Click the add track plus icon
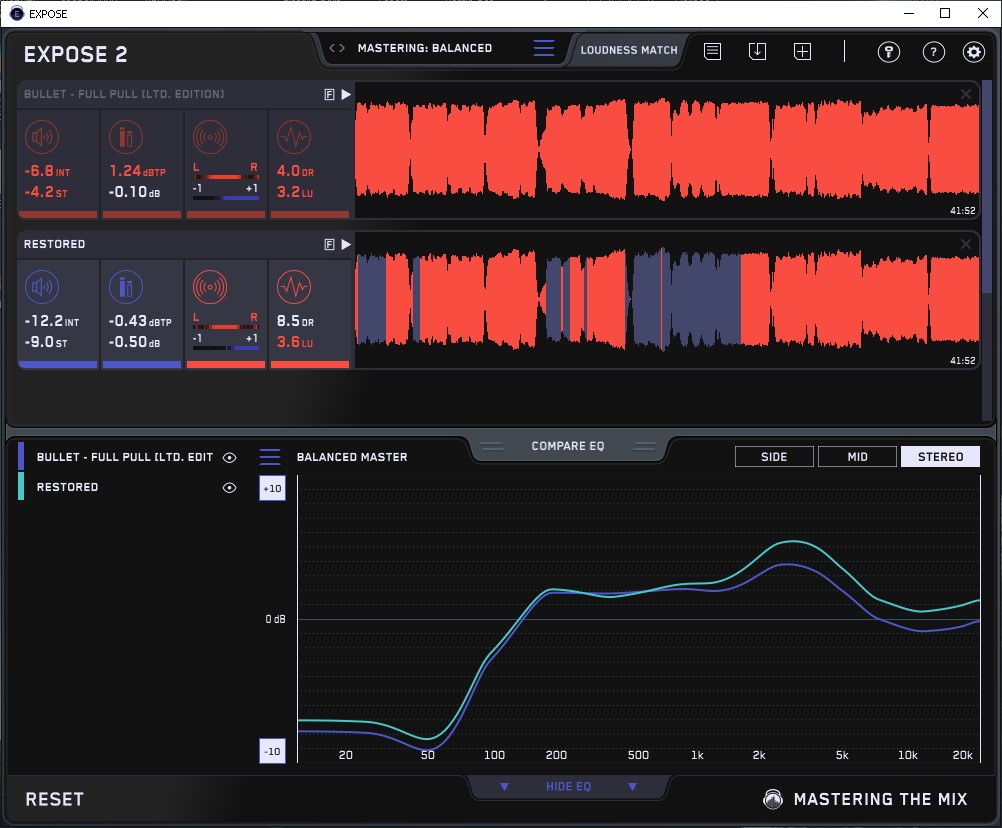 point(802,51)
